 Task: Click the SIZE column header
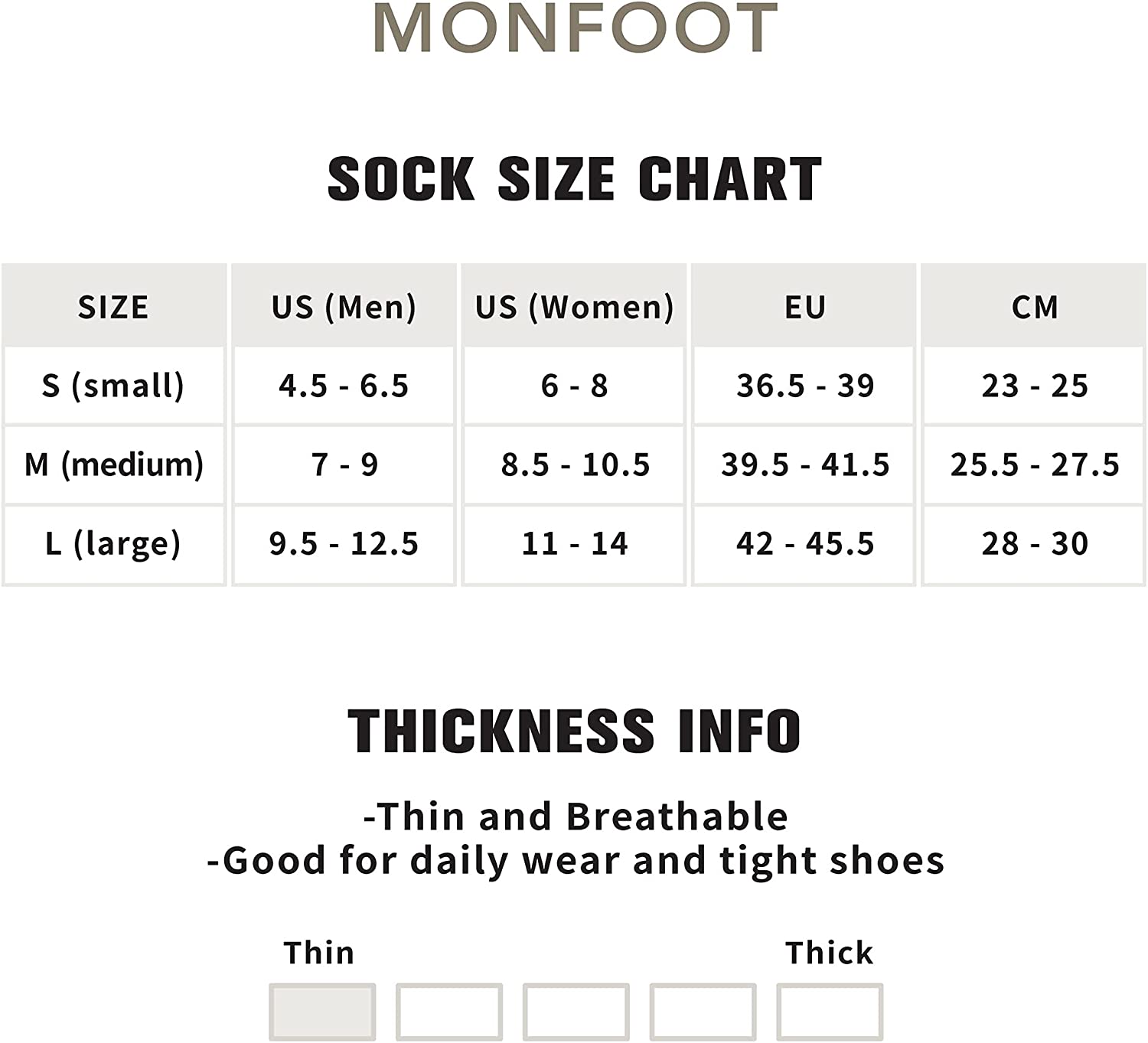coord(113,307)
